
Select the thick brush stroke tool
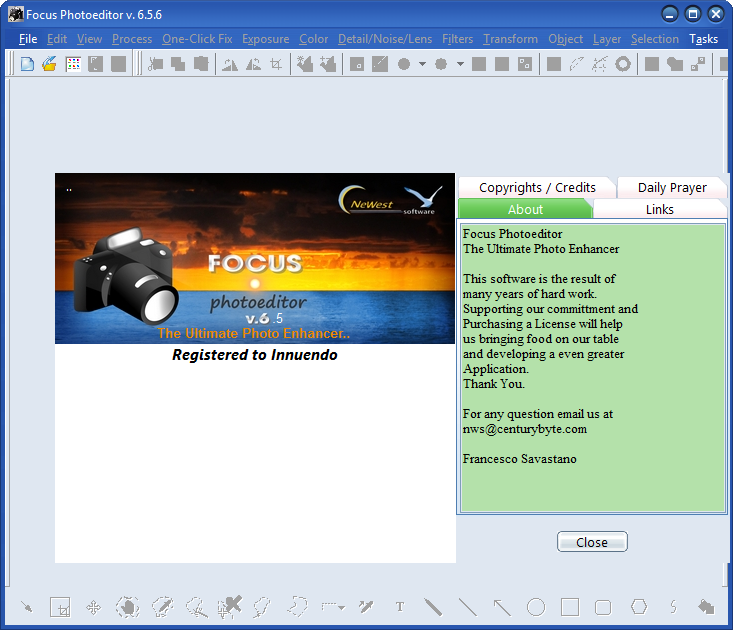(x=433, y=607)
